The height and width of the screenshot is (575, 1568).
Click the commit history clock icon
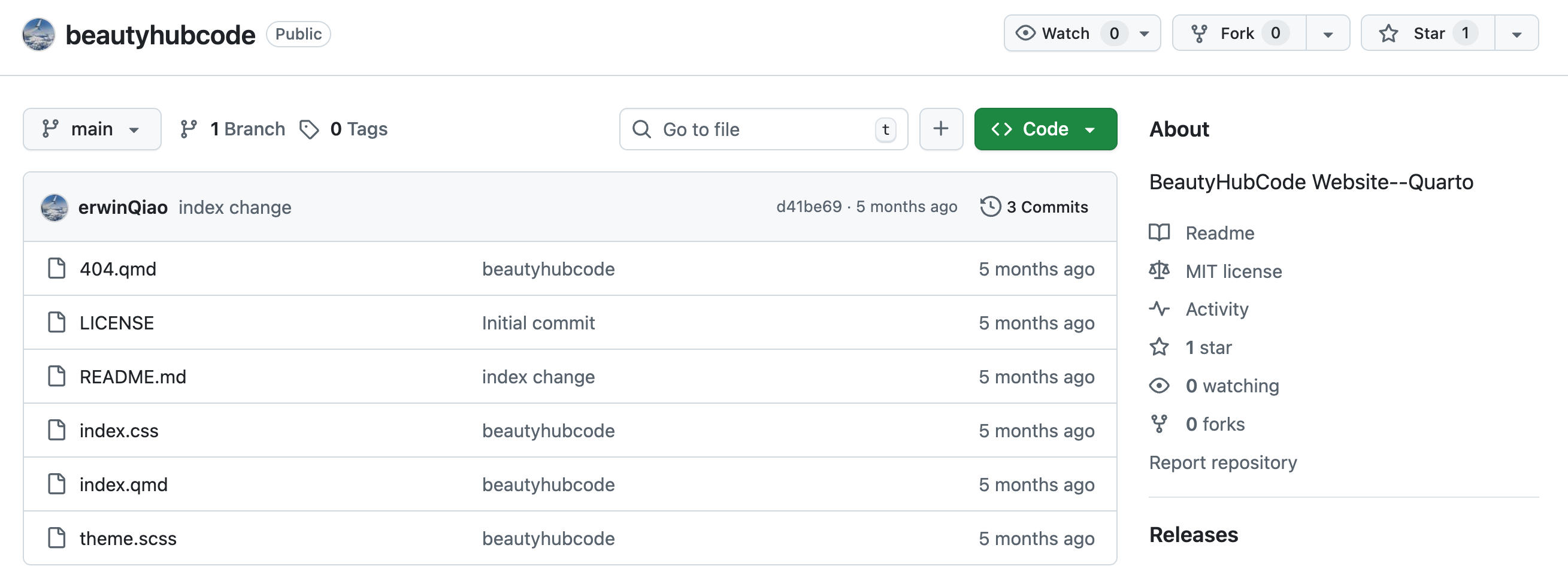click(x=990, y=207)
